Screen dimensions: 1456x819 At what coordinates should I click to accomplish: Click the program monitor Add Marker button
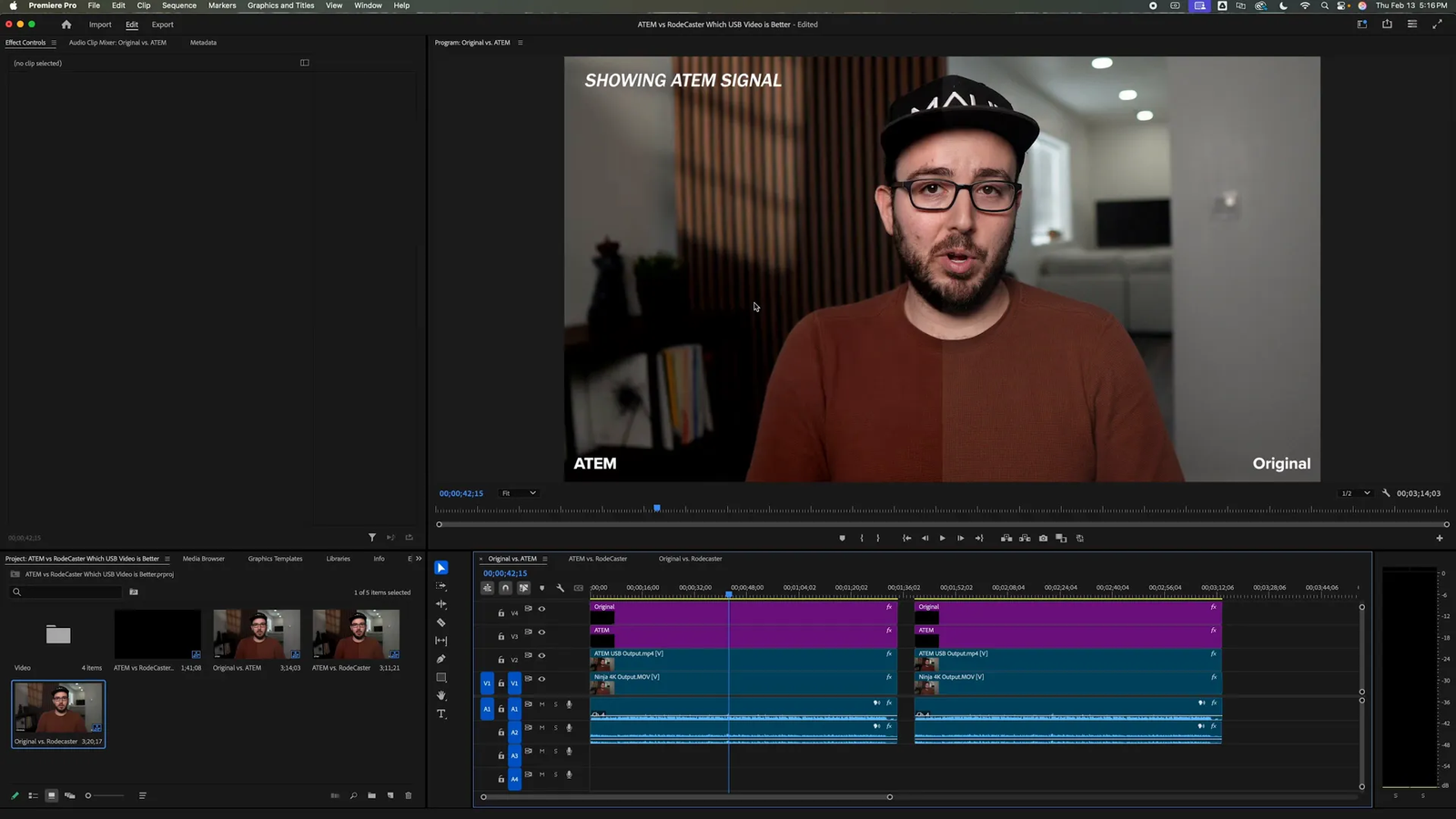click(842, 538)
